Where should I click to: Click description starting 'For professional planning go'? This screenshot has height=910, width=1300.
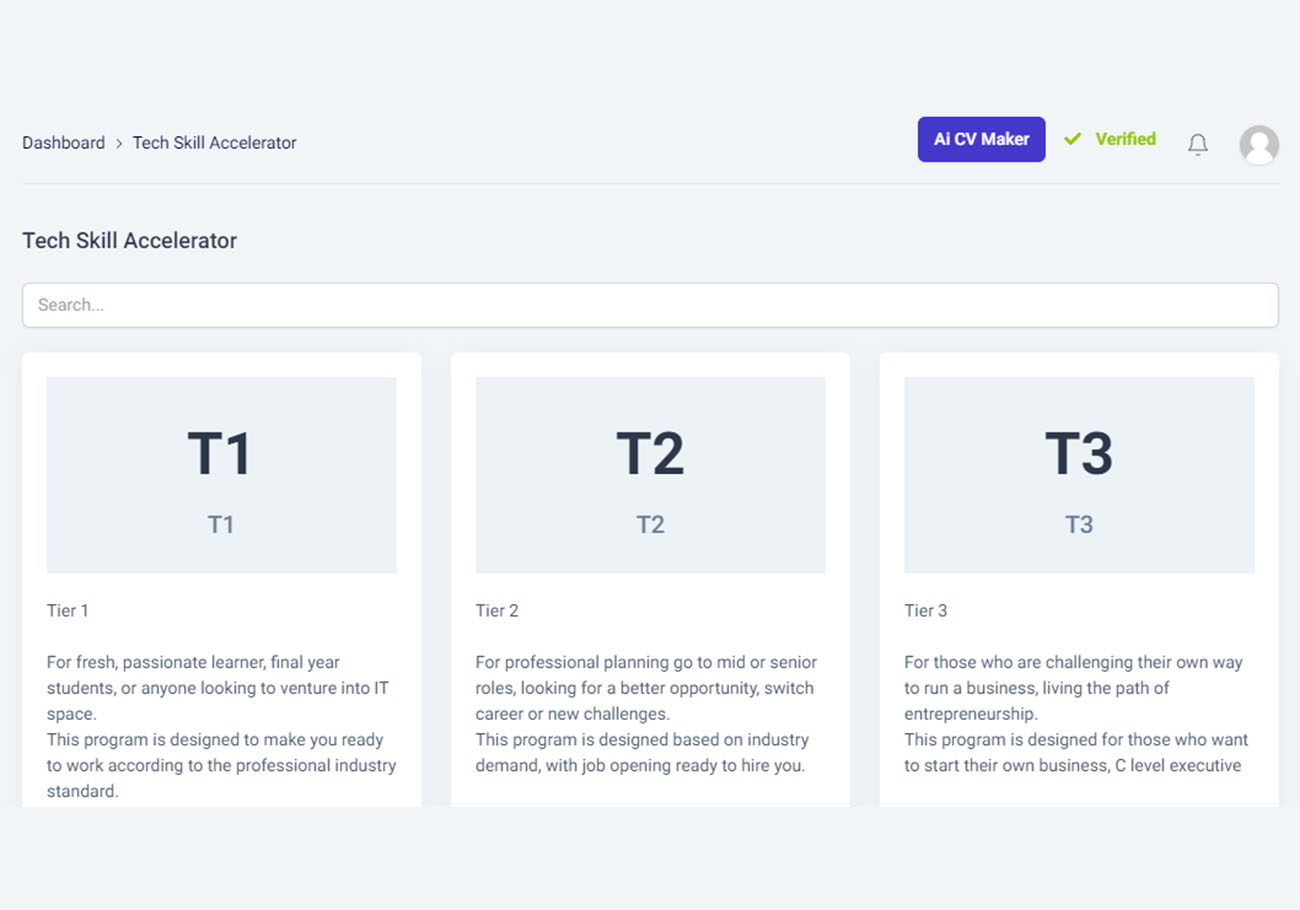coord(647,714)
